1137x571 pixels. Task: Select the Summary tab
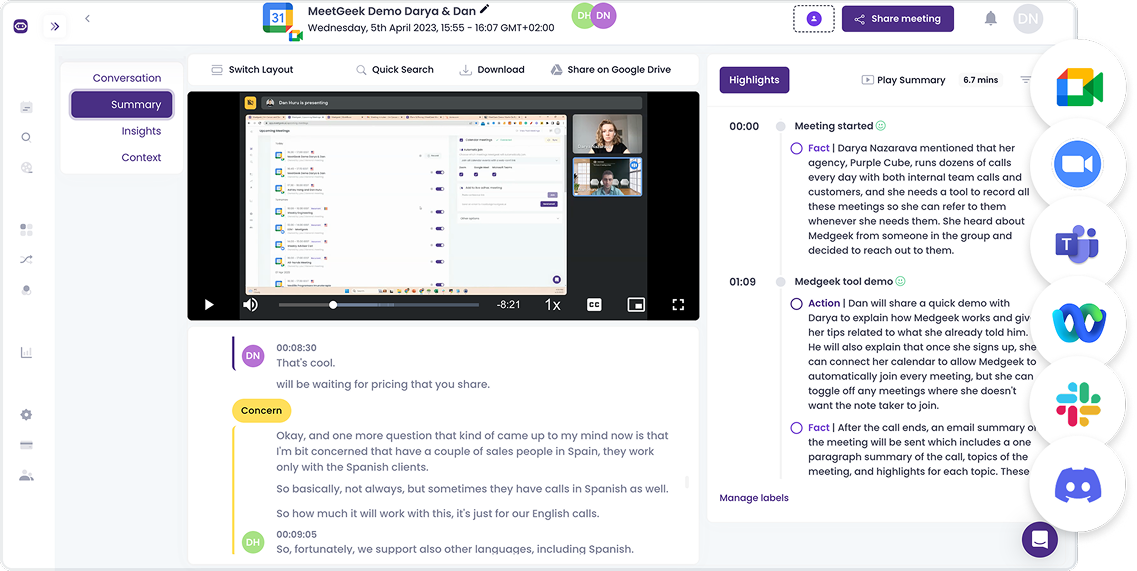click(122, 104)
